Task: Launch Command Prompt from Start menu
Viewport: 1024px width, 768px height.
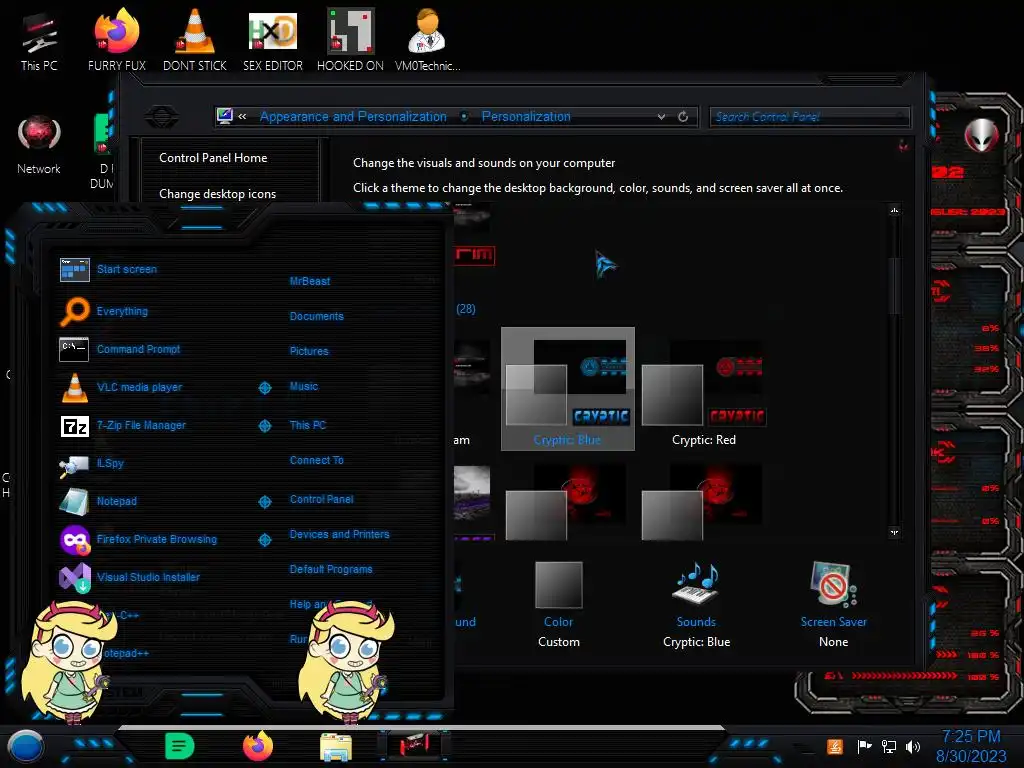Action: (x=120, y=349)
